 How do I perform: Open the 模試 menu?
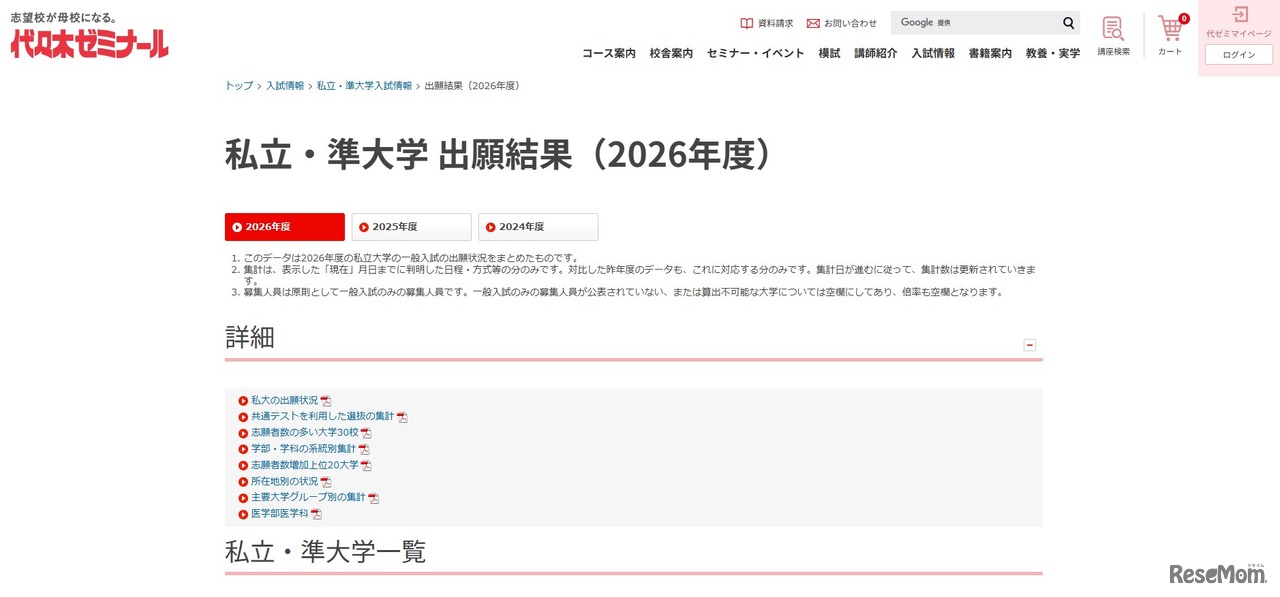click(829, 53)
